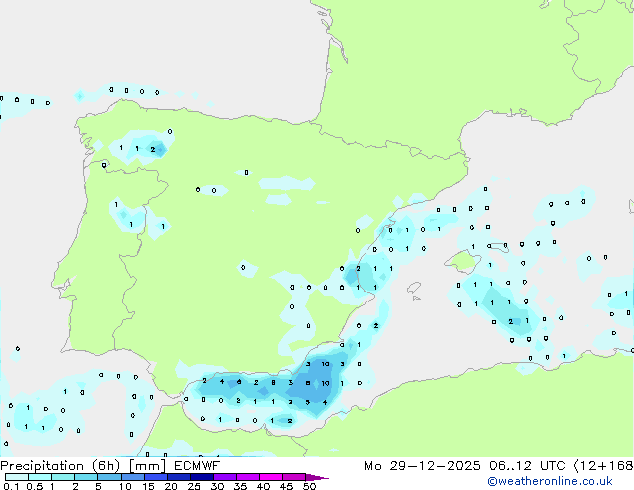Screen dimensions: 634x490
Task: Pick the 0.1–0.5 mm legend swatch
Action: [17, 477]
